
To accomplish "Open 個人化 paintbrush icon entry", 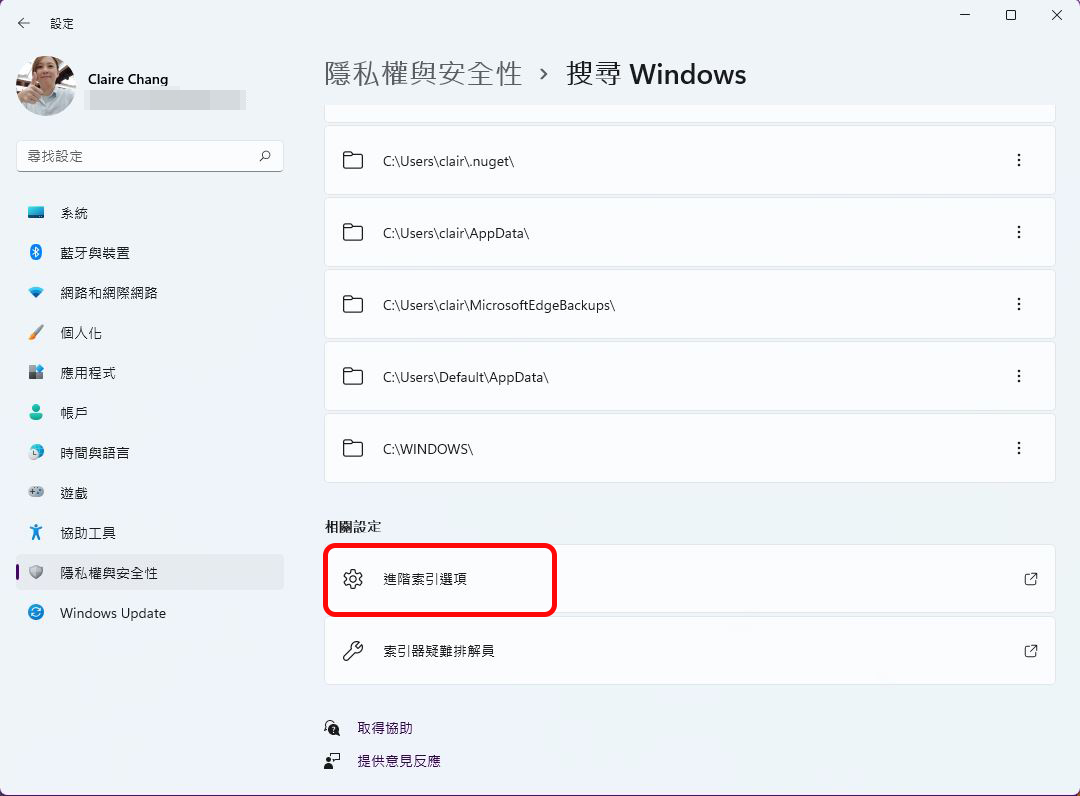I will pyautogui.click(x=36, y=333).
